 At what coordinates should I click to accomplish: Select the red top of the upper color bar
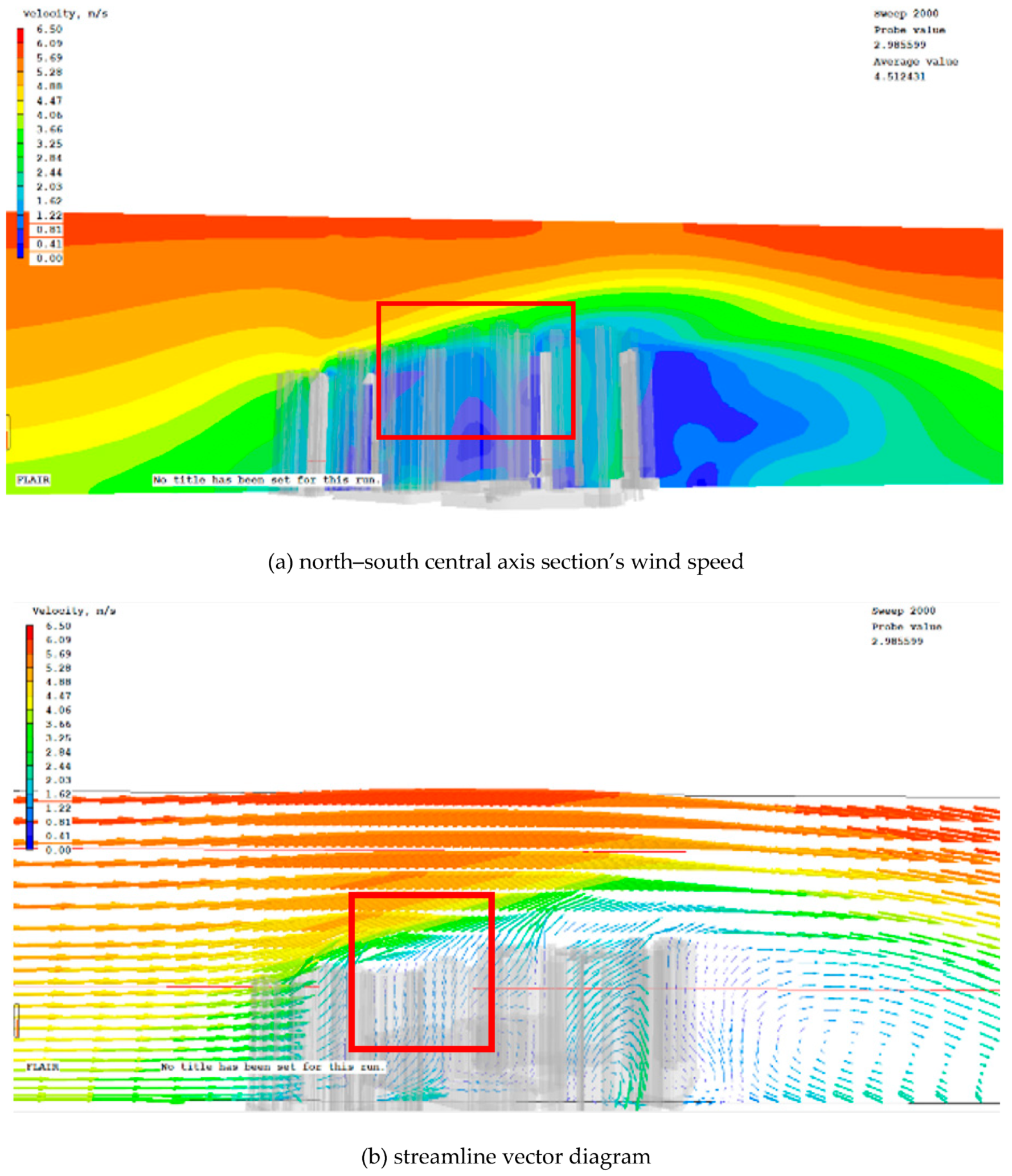(21, 35)
